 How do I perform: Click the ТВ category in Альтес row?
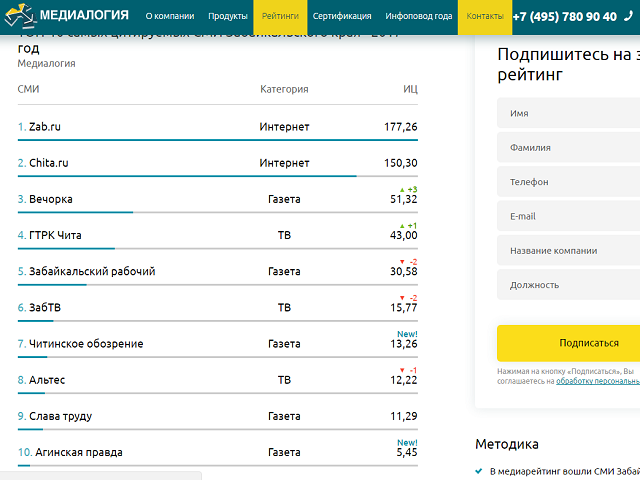point(284,380)
